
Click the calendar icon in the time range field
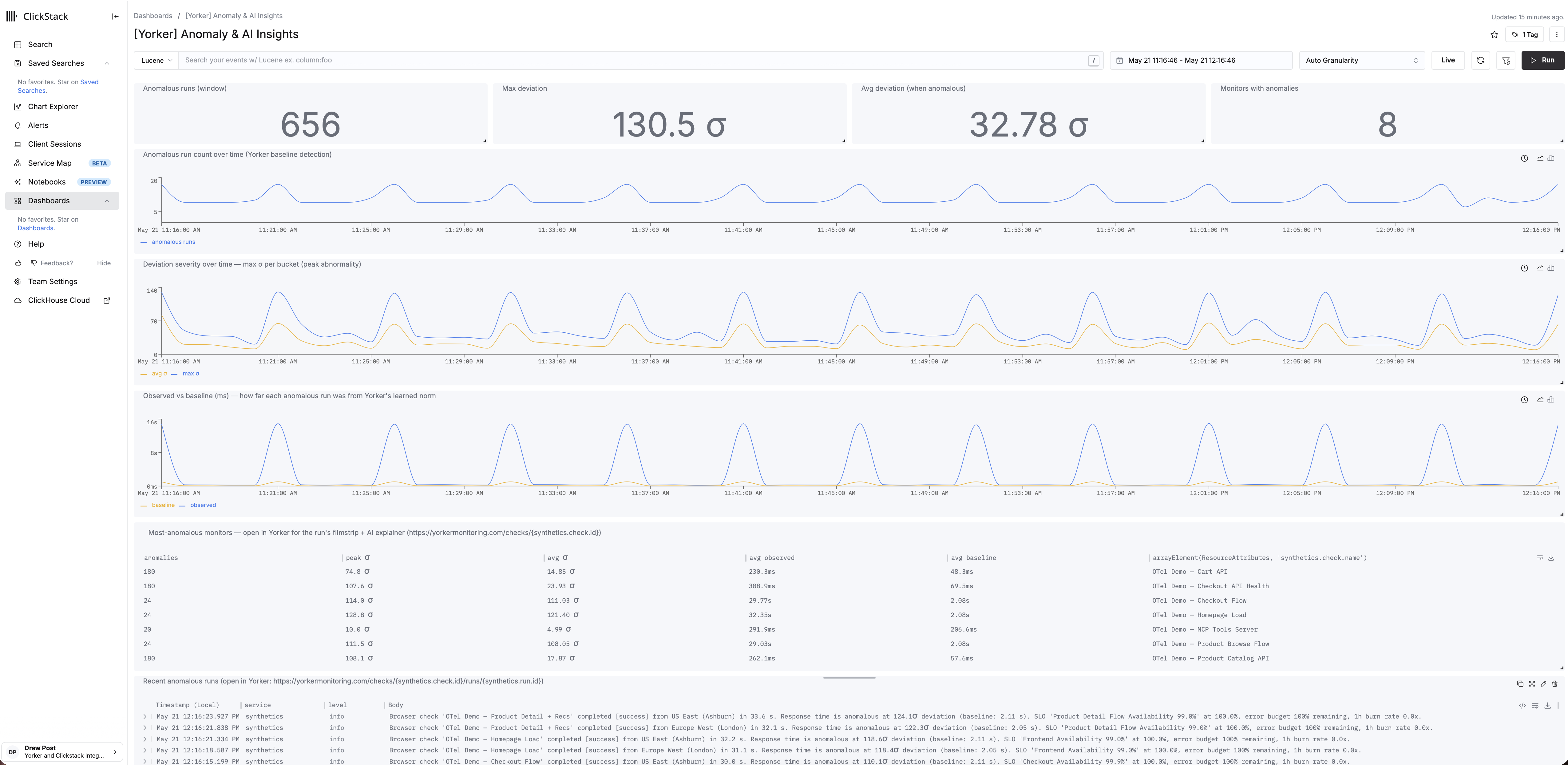[1119, 60]
